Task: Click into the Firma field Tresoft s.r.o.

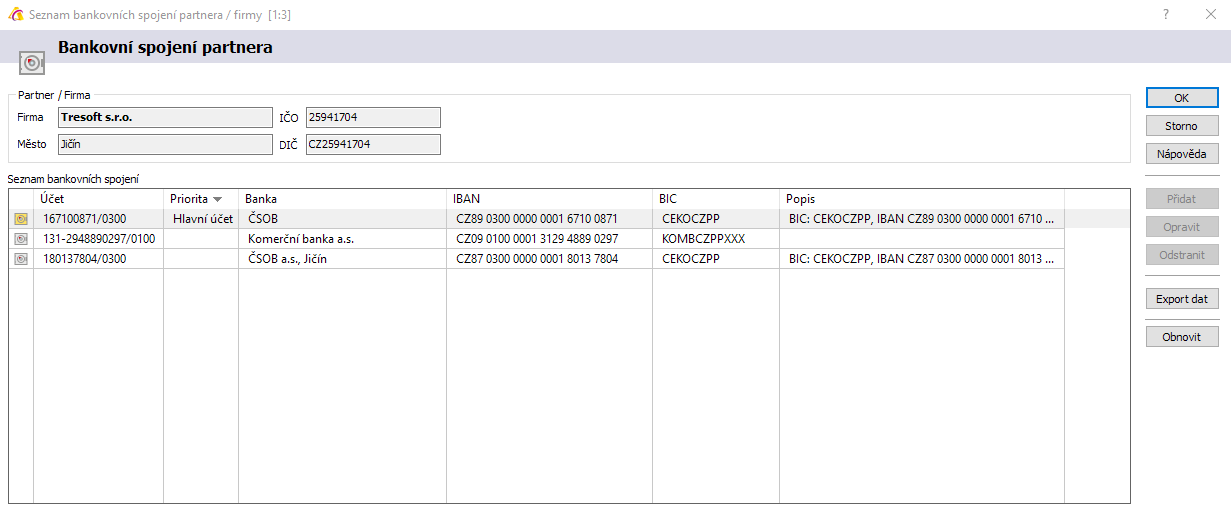Action: click(x=165, y=118)
